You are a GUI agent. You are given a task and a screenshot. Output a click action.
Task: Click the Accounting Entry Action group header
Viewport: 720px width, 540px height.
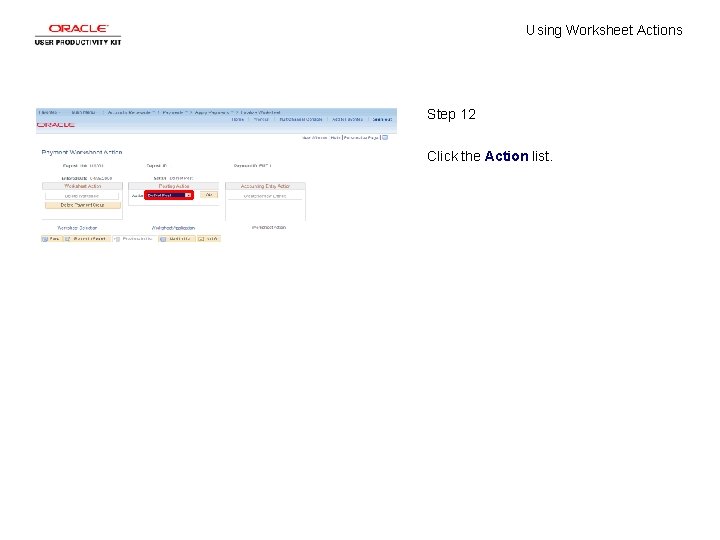[x=265, y=186]
